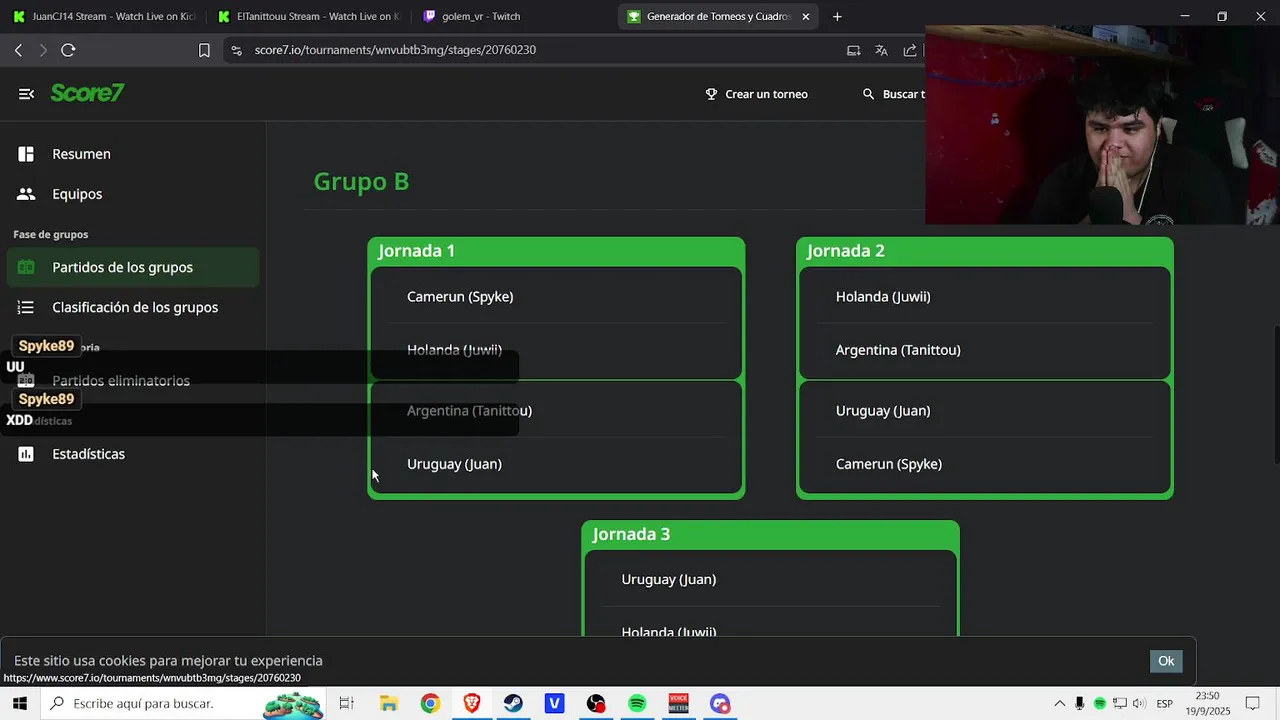The image size is (1280, 720).
Task: Click the Buscar search icon in header
Action: tap(868, 94)
